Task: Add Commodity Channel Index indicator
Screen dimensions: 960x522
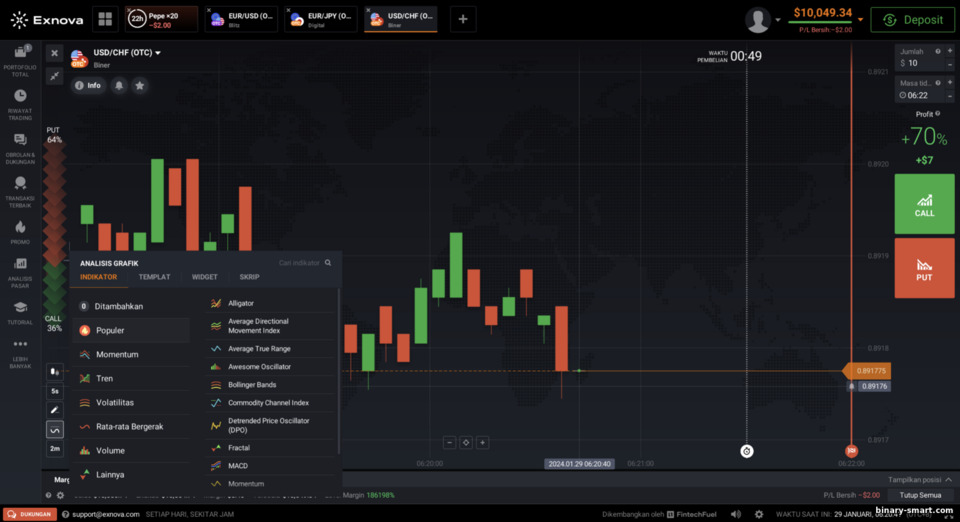Action: (271, 403)
